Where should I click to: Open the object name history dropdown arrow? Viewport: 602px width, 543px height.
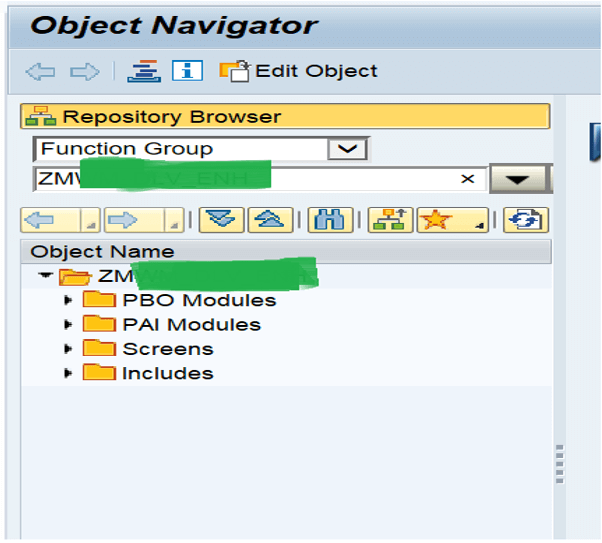(518, 179)
